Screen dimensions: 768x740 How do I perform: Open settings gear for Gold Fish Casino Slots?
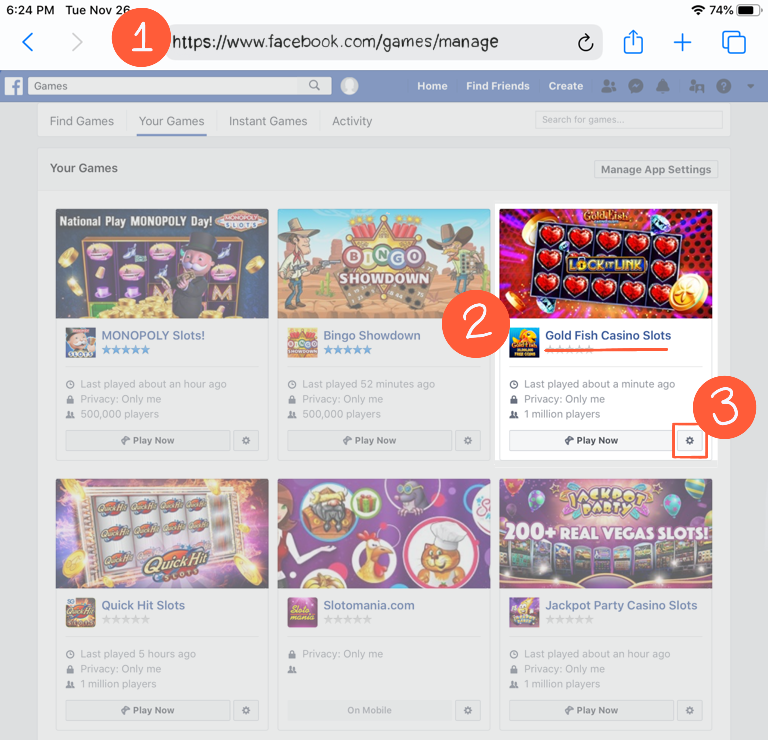click(690, 440)
